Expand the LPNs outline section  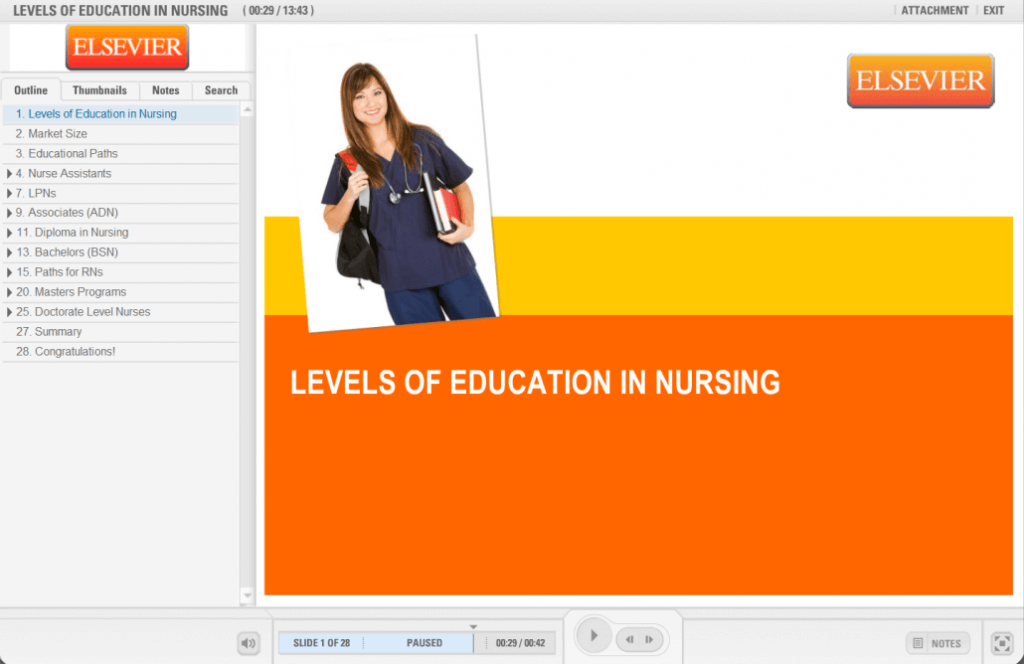click(9, 193)
